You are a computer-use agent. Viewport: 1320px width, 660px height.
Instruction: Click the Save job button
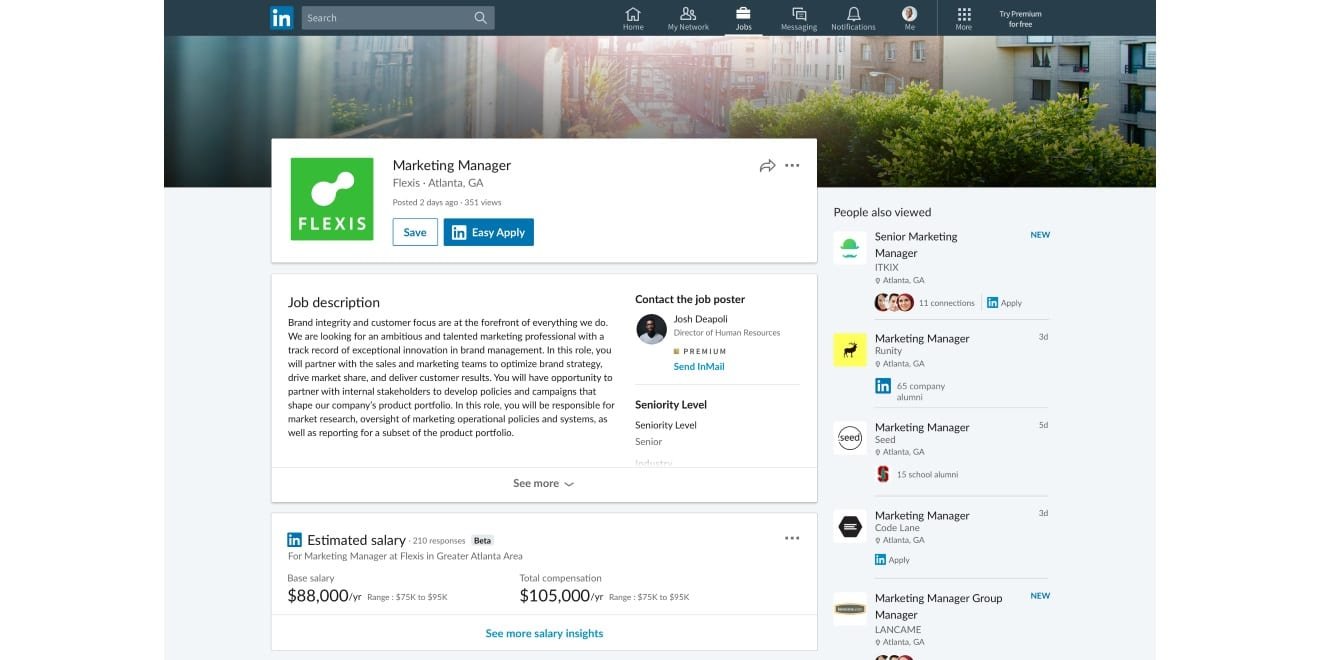414,232
